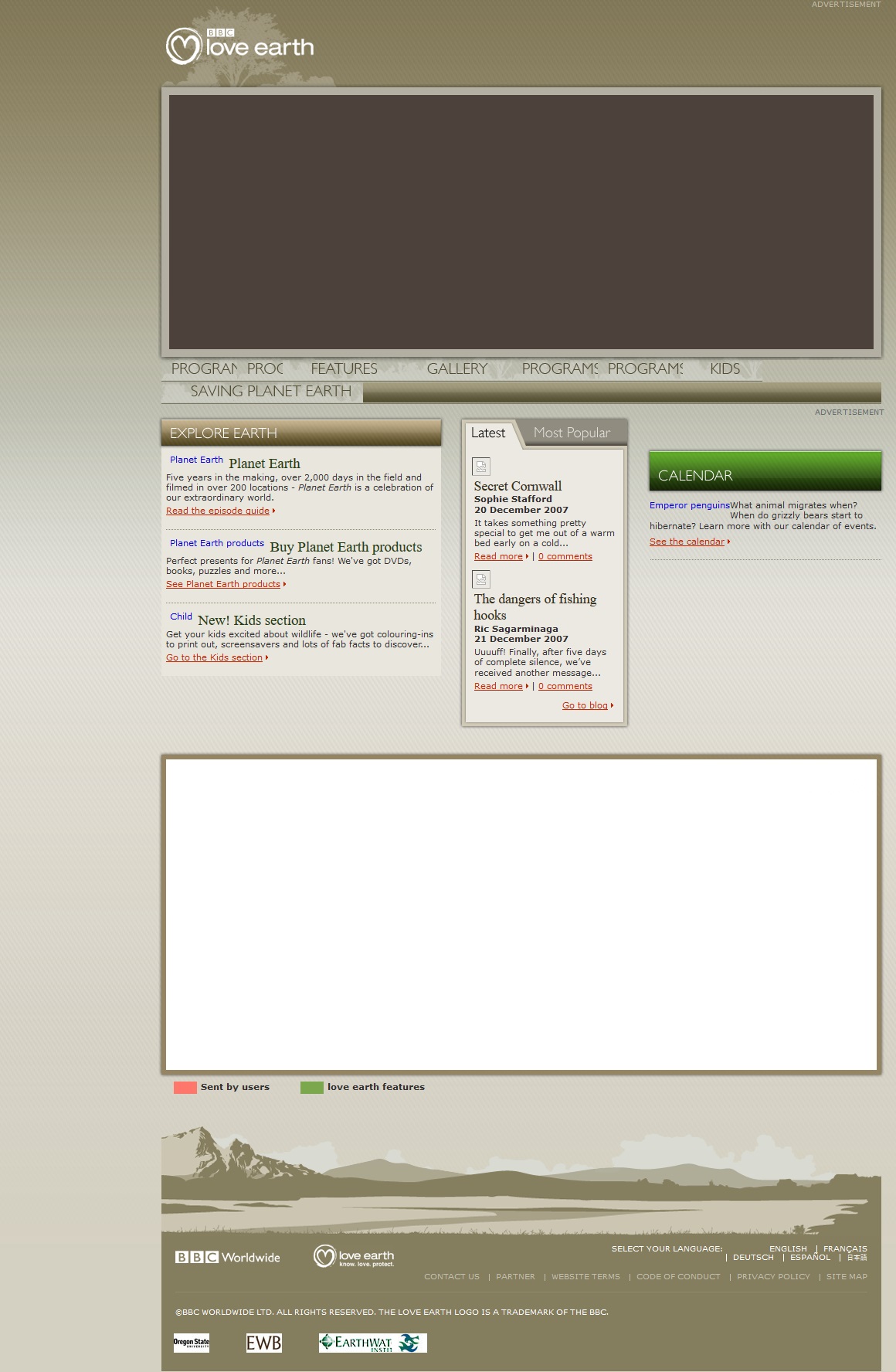Click the BBC Worldwide logo in the footer
The width and height of the screenshot is (896, 1372).
click(x=228, y=1257)
